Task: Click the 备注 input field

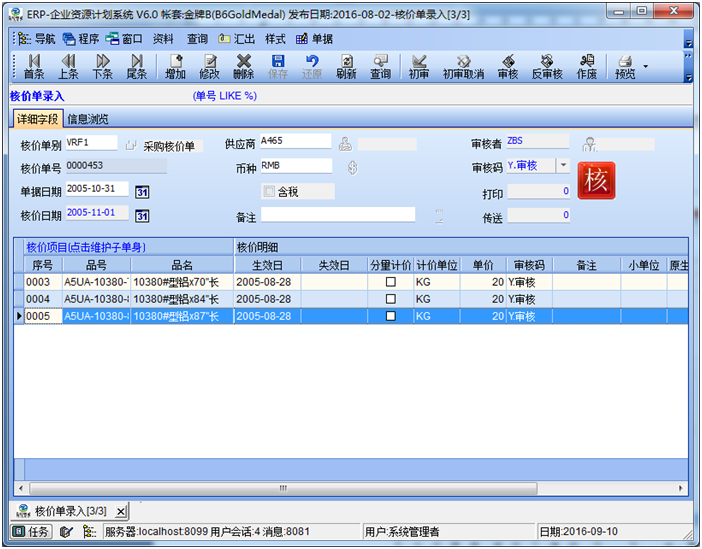Action: [338, 214]
